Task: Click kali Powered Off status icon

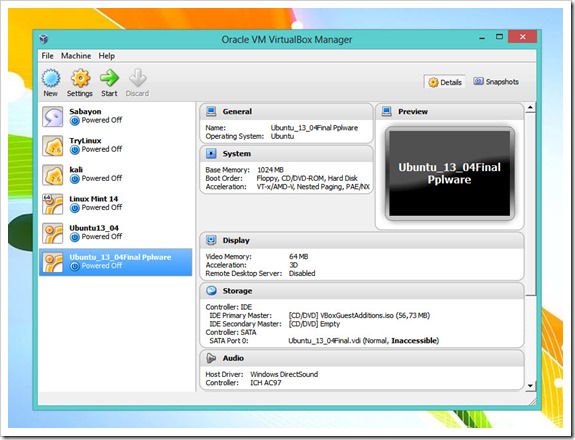Action: (75, 179)
